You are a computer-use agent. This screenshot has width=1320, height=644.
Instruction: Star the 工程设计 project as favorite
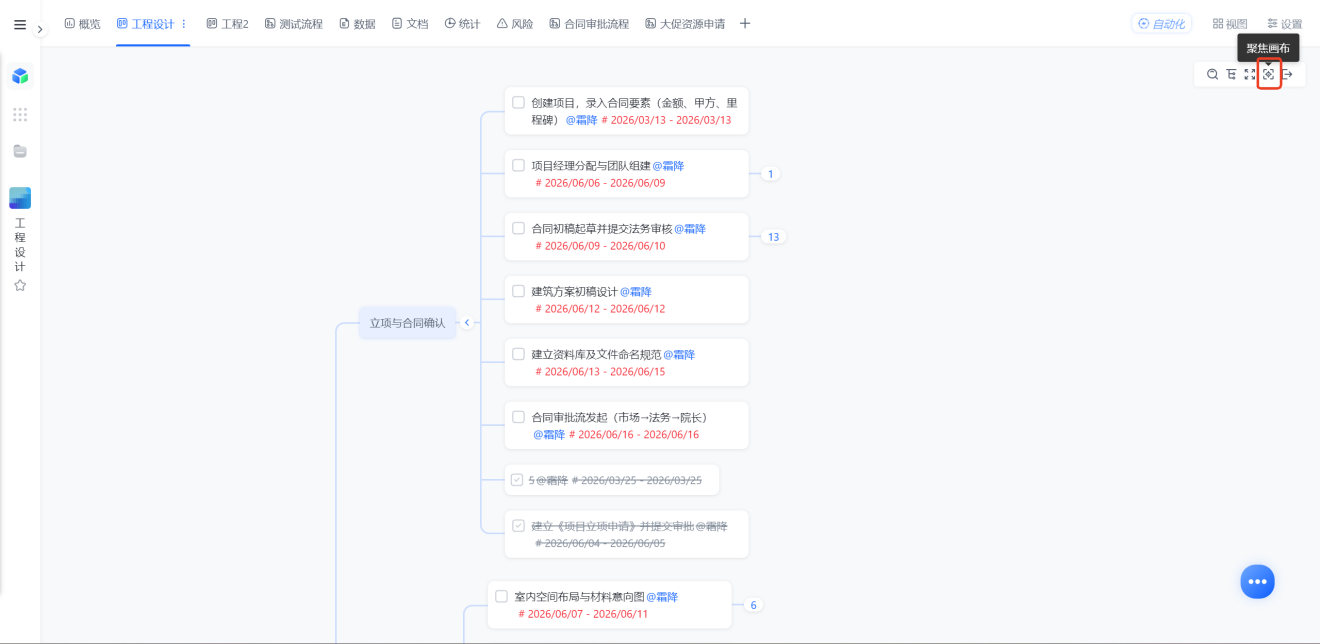click(x=20, y=285)
